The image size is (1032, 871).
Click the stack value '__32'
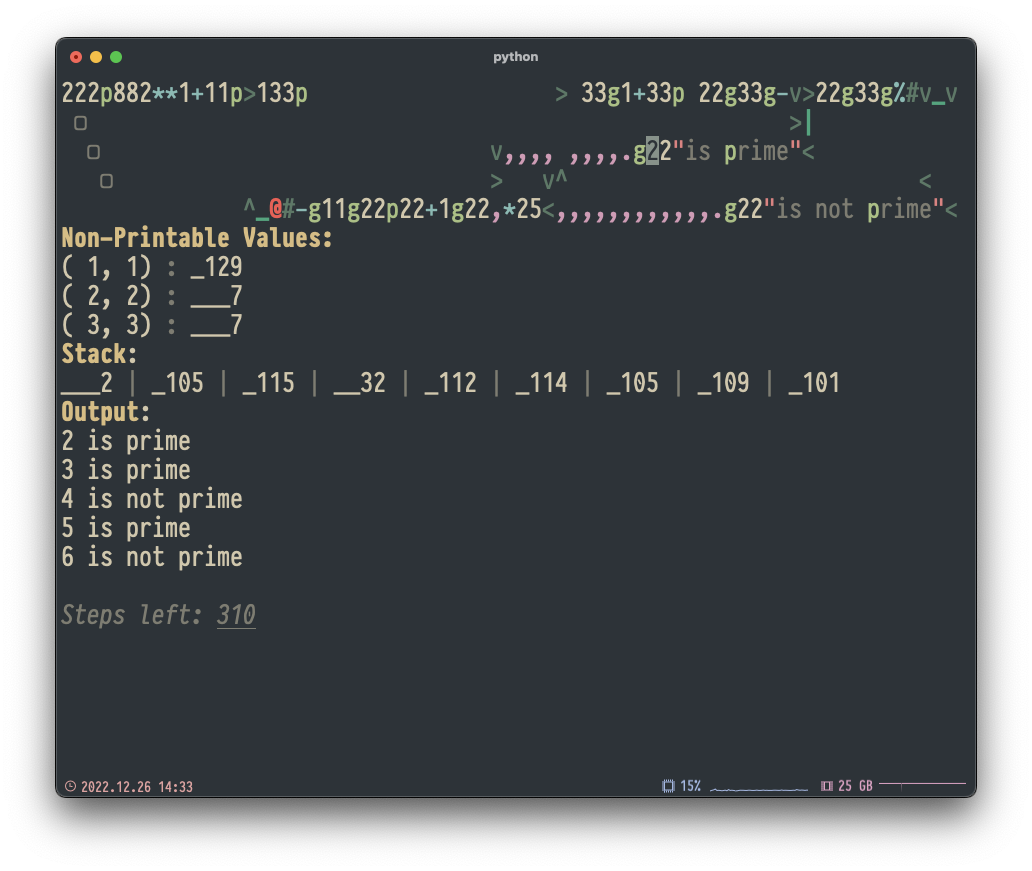tap(359, 383)
